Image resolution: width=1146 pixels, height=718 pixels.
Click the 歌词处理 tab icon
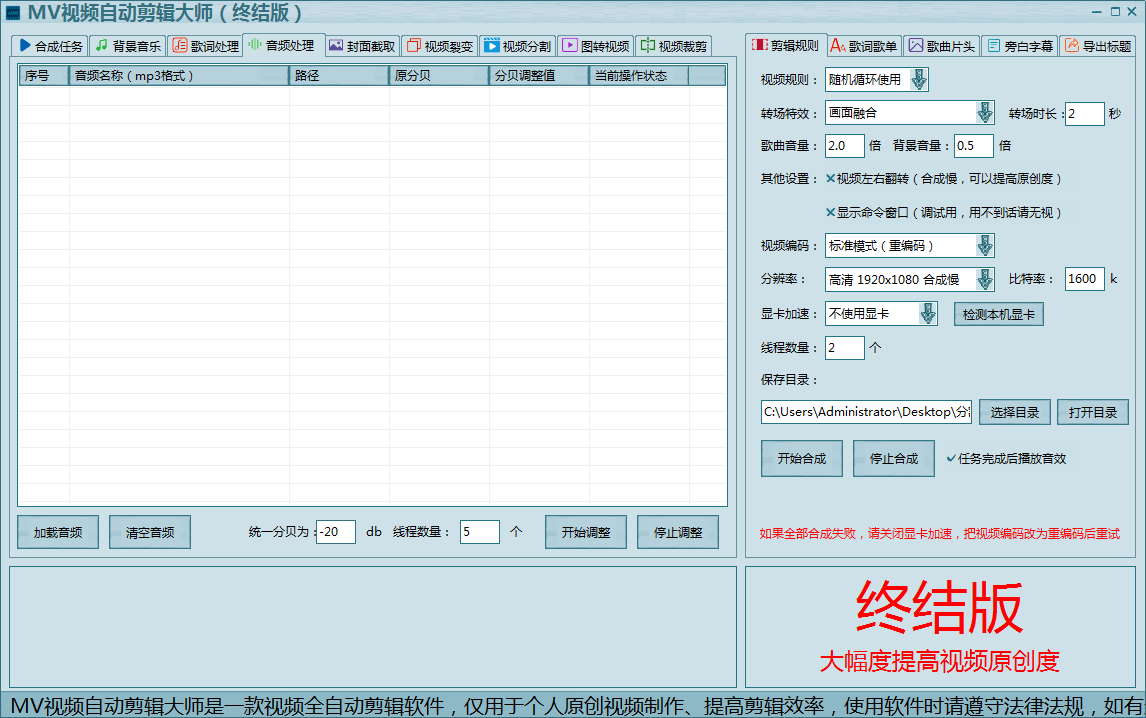[x=179, y=45]
